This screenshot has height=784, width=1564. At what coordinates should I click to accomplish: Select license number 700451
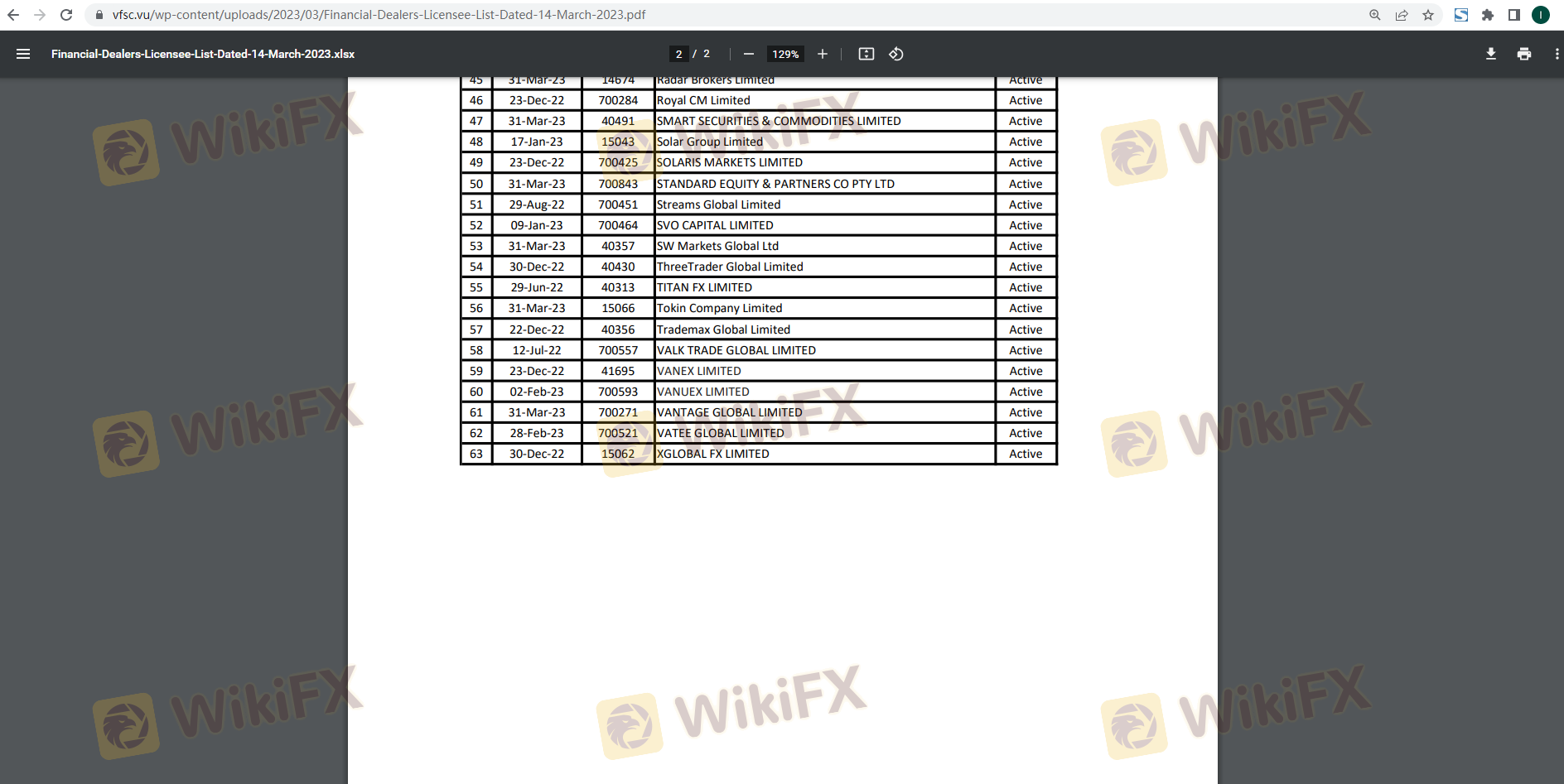(x=618, y=204)
